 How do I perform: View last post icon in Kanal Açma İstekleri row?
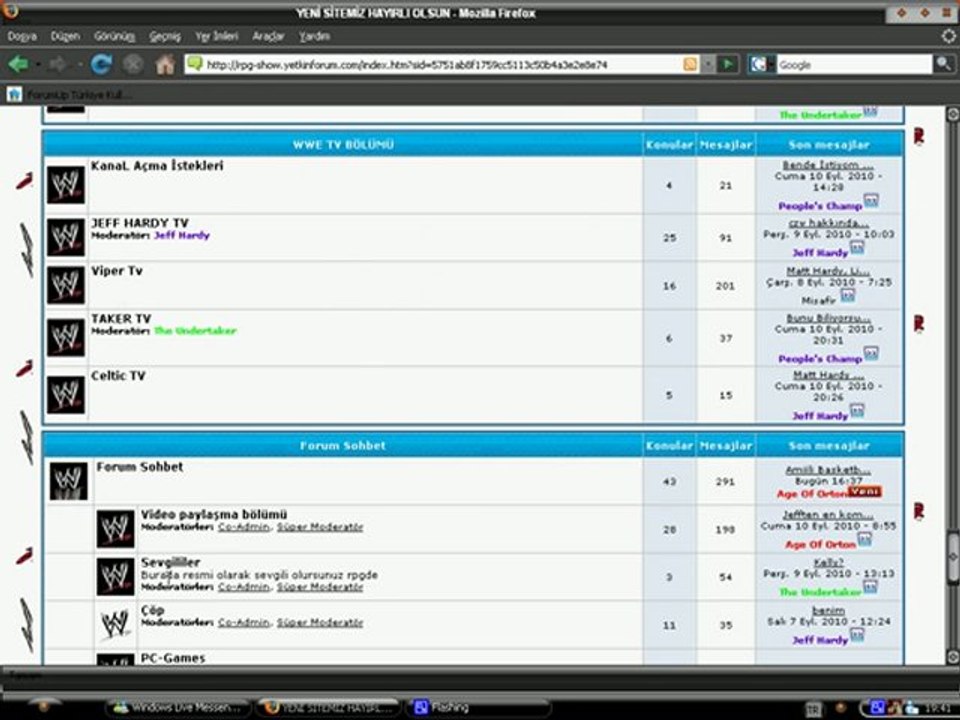(x=871, y=200)
